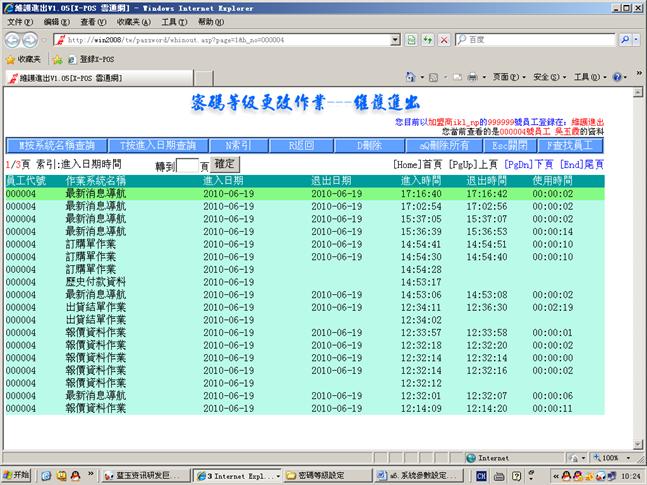Click the 开始 Start button on taskbar
The height and width of the screenshot is (485, 647).
17,475
